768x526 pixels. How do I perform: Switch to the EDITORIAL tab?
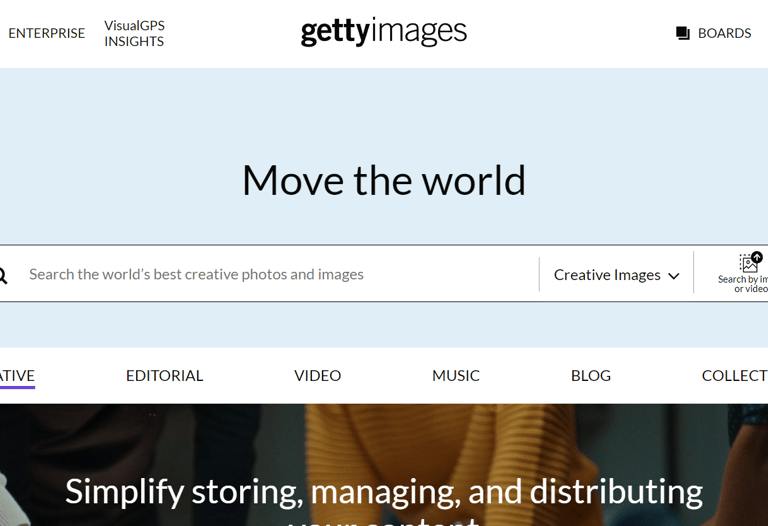[x=165, y=376]
